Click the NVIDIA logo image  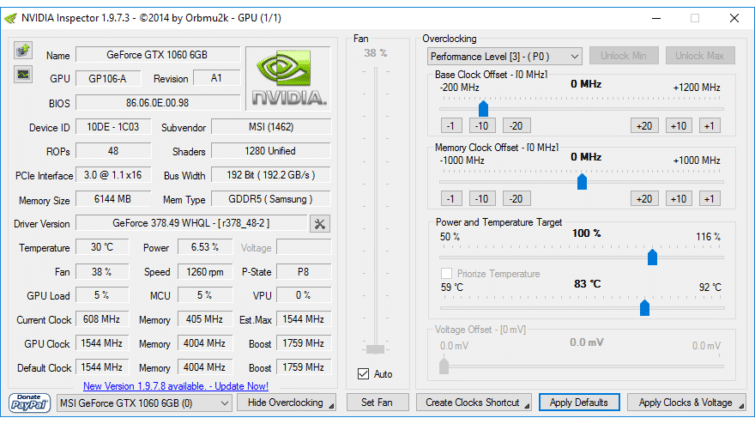(288, 78)
